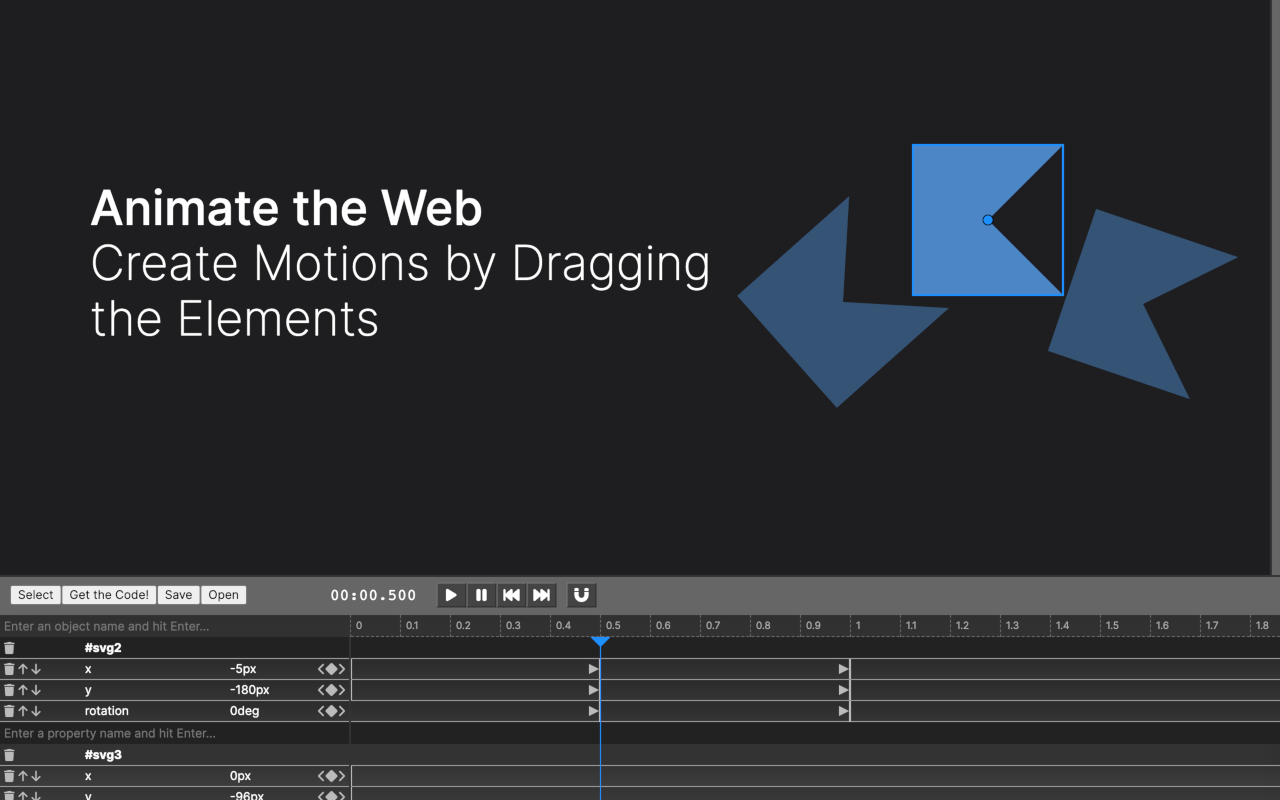Move the rotation property up
The height and width of the screenshot is (800, 1280).
[x=23, y=711]
